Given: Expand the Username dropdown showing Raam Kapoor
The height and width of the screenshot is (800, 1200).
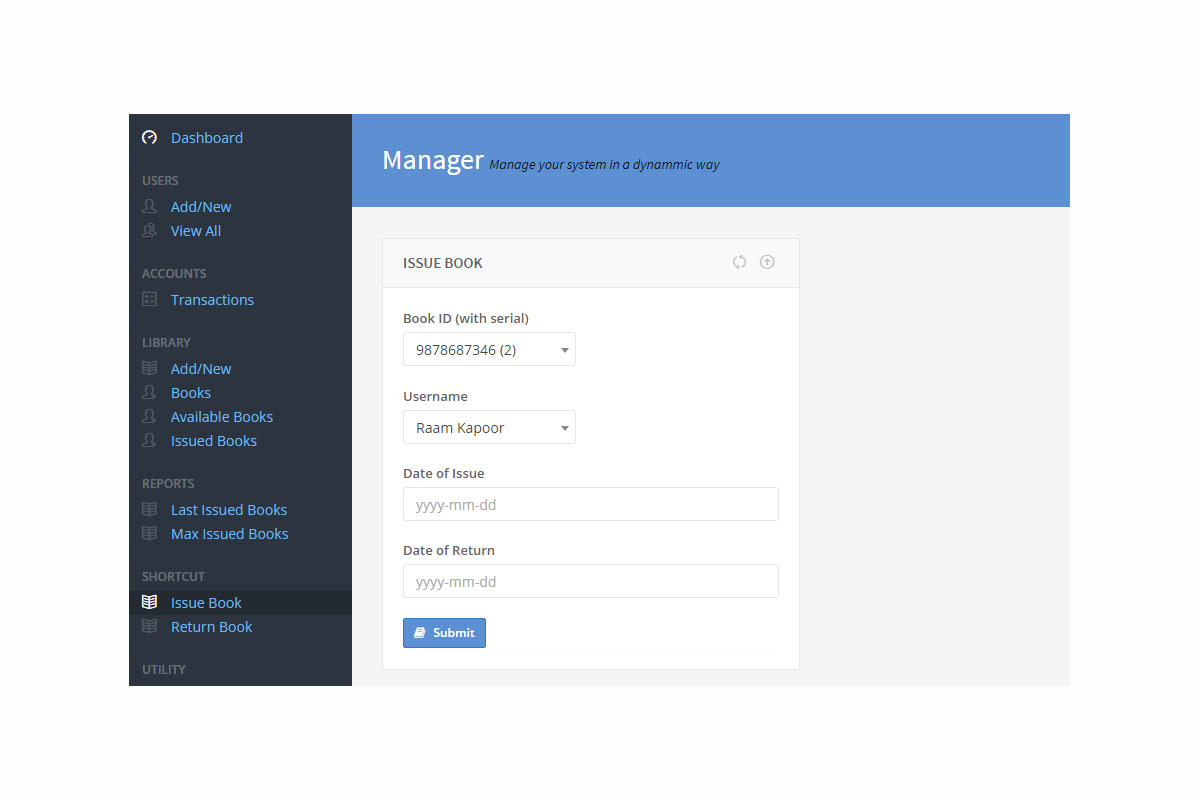Looking at the screenshot, I should pos(489,428).
